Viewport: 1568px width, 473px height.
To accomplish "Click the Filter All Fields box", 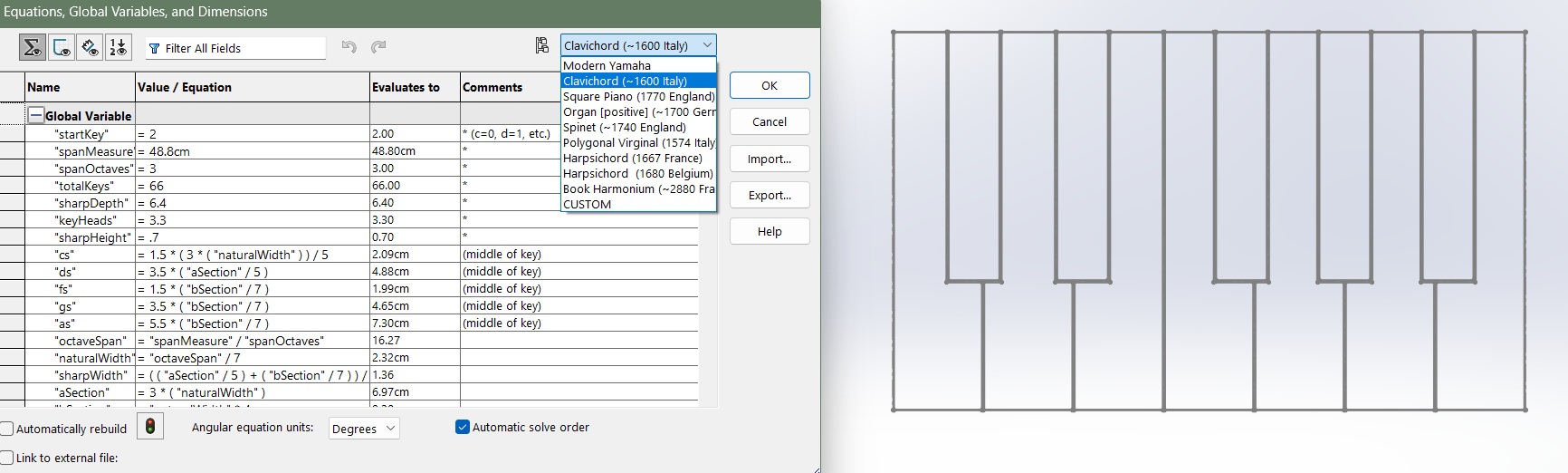I will point(235,48).
